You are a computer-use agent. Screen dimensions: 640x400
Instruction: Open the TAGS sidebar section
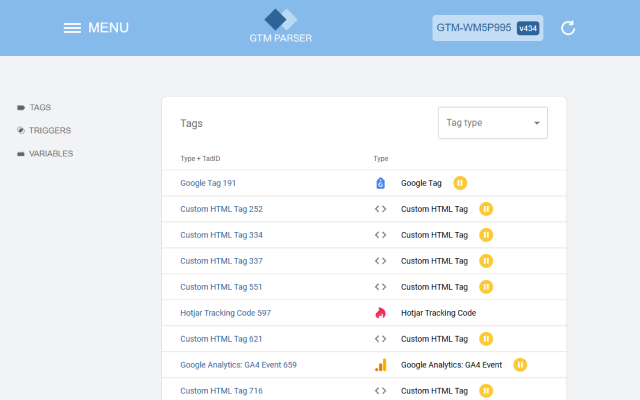40,107
